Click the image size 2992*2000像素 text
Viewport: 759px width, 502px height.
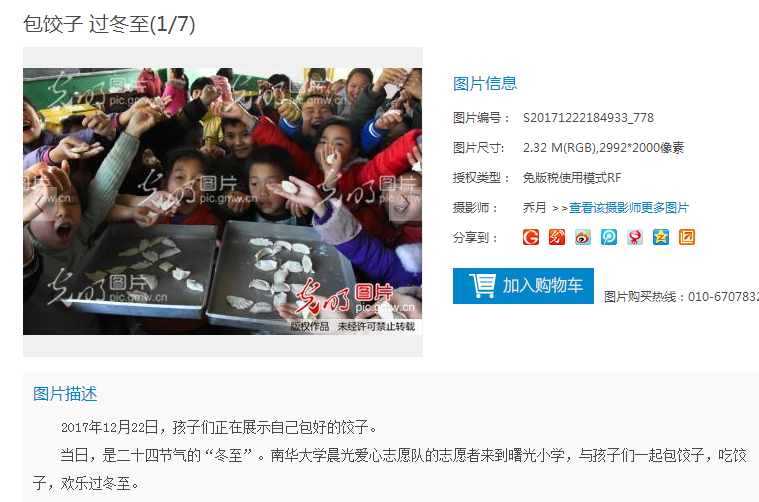click(641, 148)
